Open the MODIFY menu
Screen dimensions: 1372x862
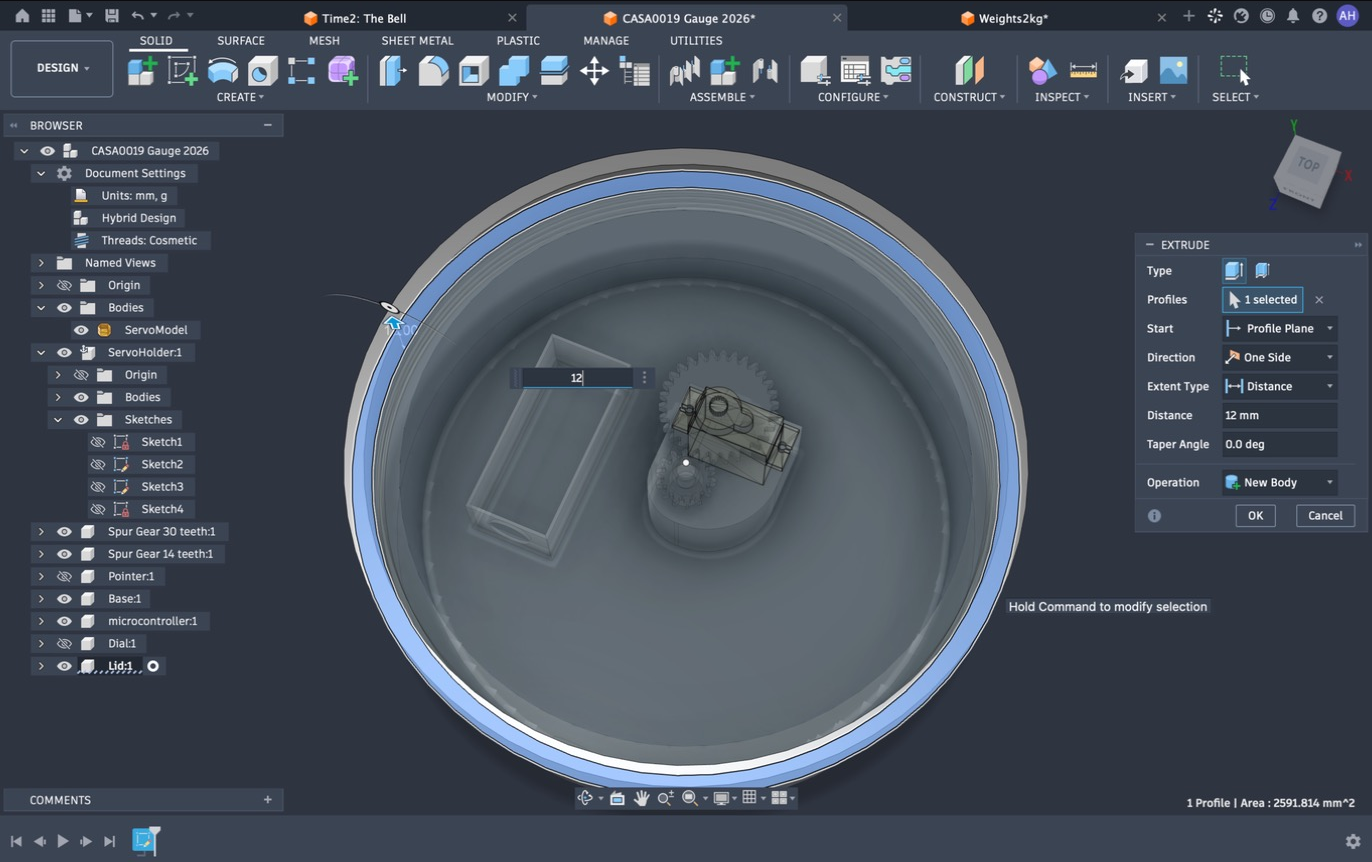pyautogui.click(x=511, y=97)
